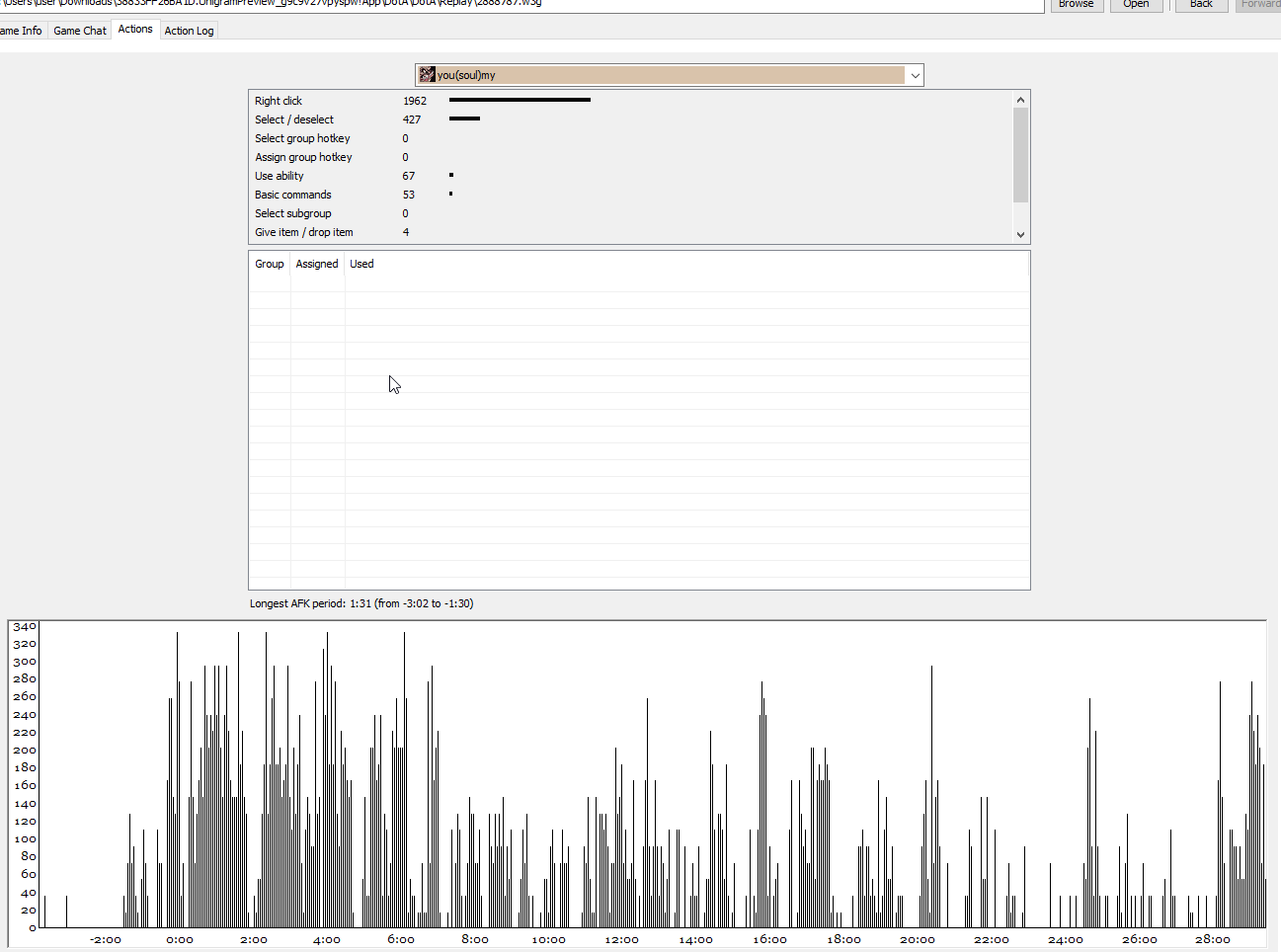
Task: Select the you(soul)my player combo box
Action: coord(669,75)
